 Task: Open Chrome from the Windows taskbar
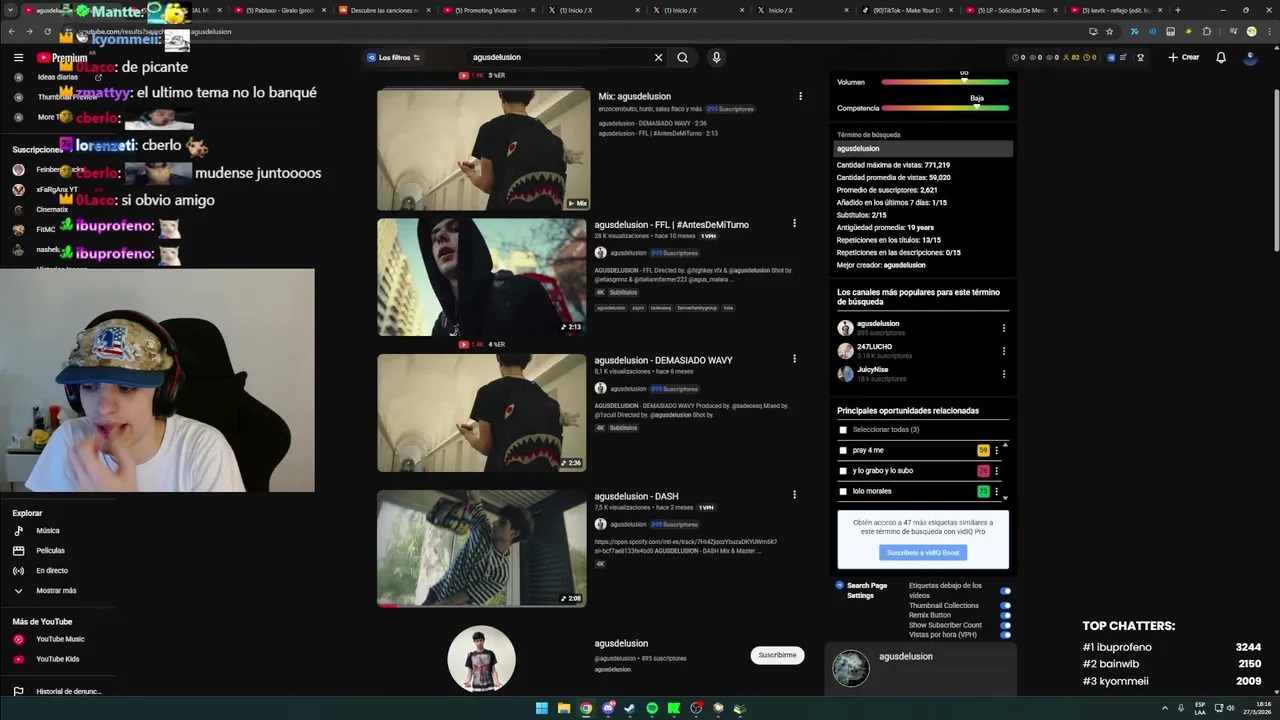(586, 708)
